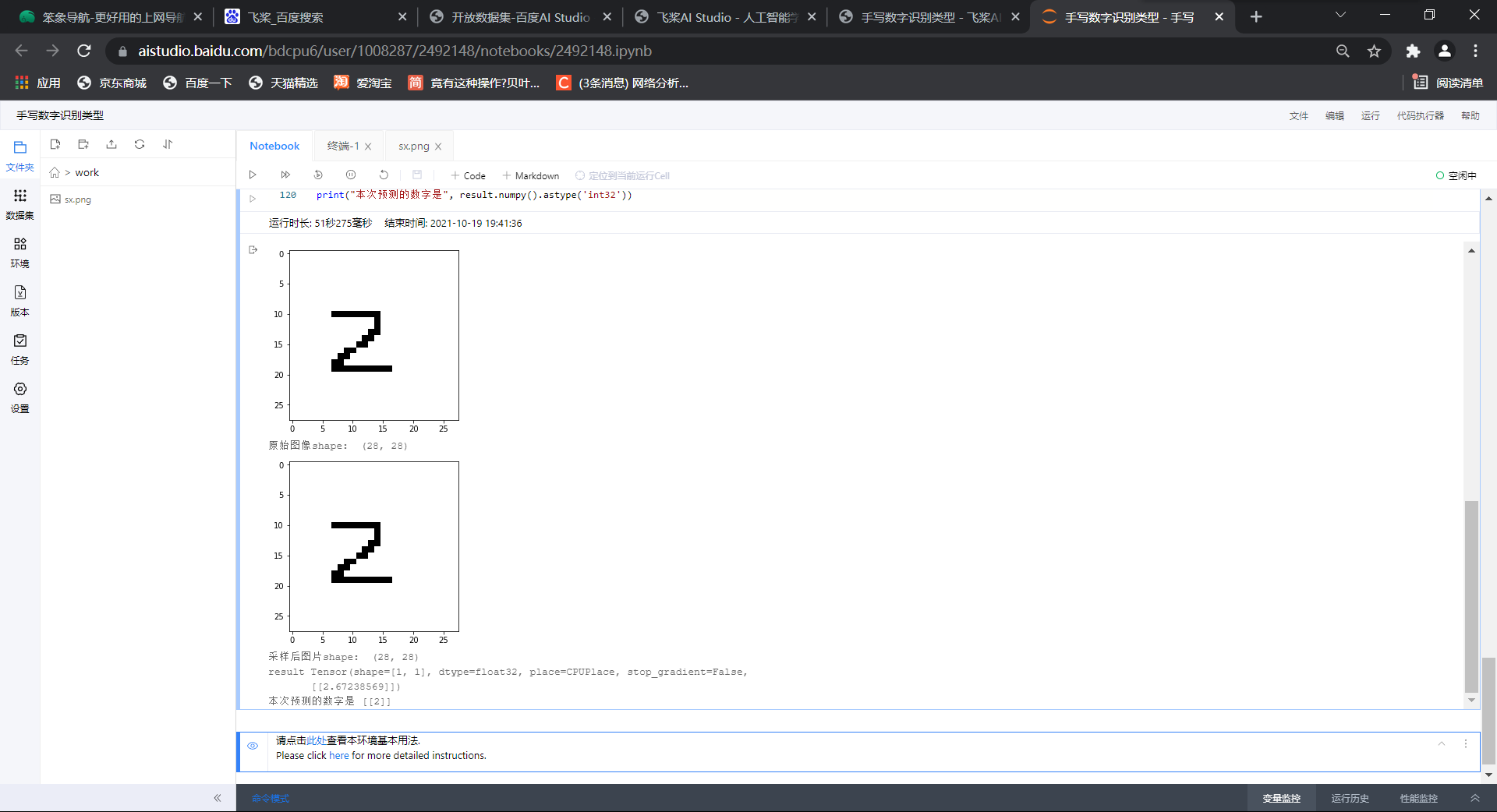
Task: Run the current notebook cell
Action: click(253, 175)
